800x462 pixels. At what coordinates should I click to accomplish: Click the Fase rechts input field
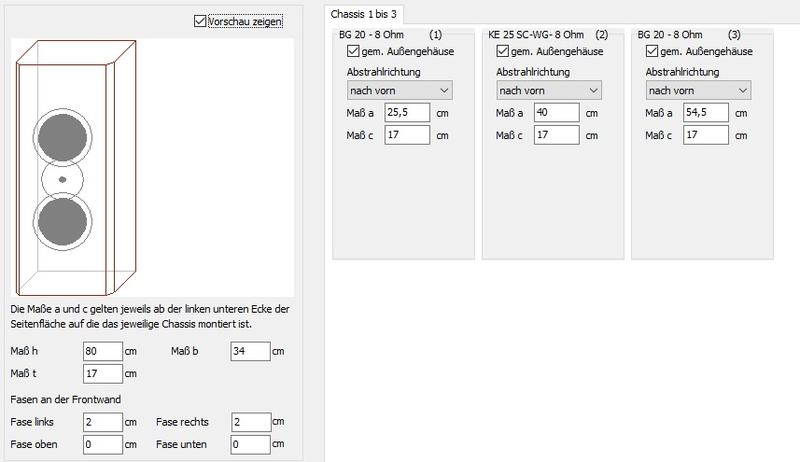250,422
